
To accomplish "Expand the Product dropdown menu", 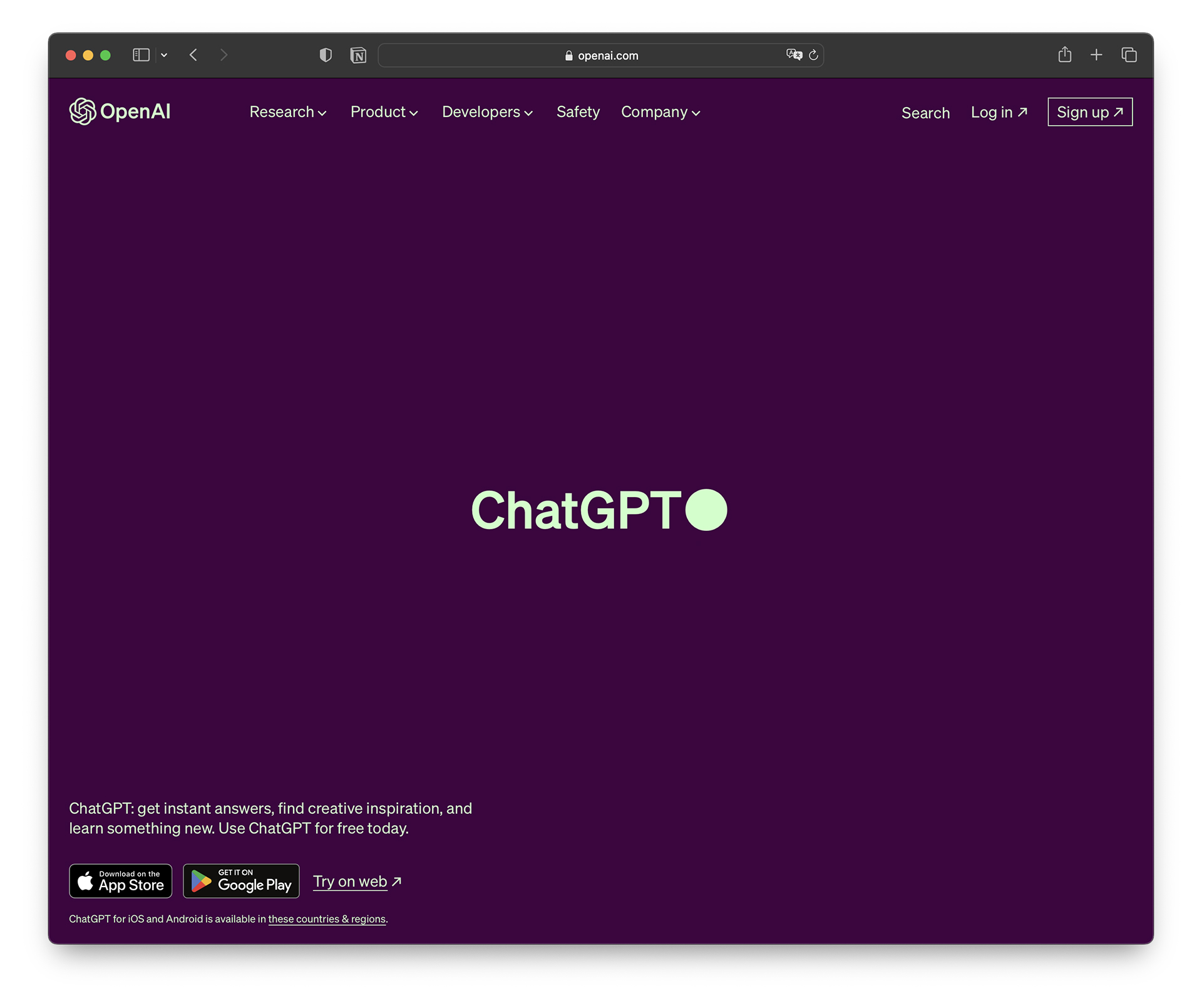I will 384,112.
